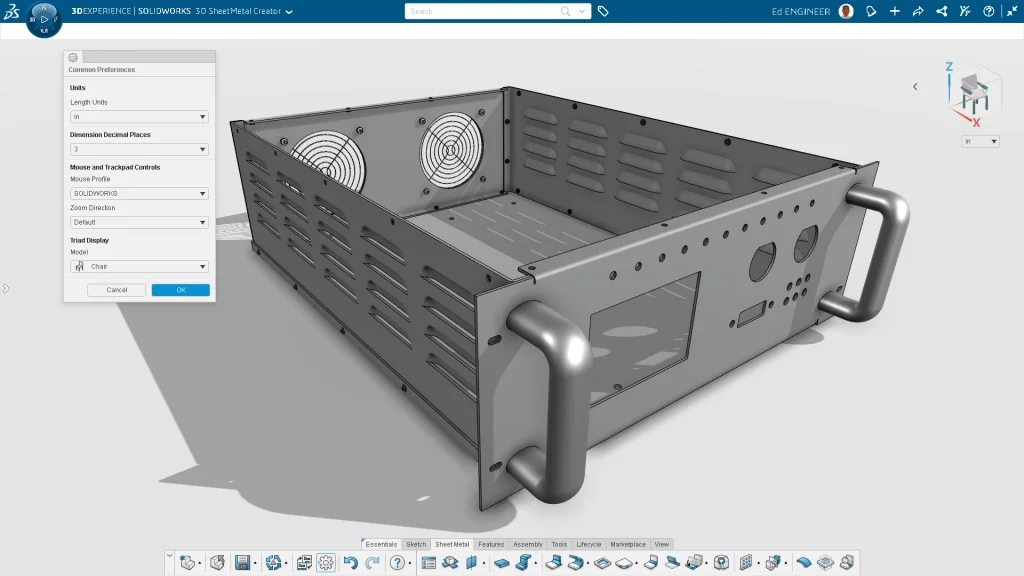The width and height of the screenshot is (1024, 576).
Task: Open the Dimension Decimal Places dropdown
Action: pos(139,149)
